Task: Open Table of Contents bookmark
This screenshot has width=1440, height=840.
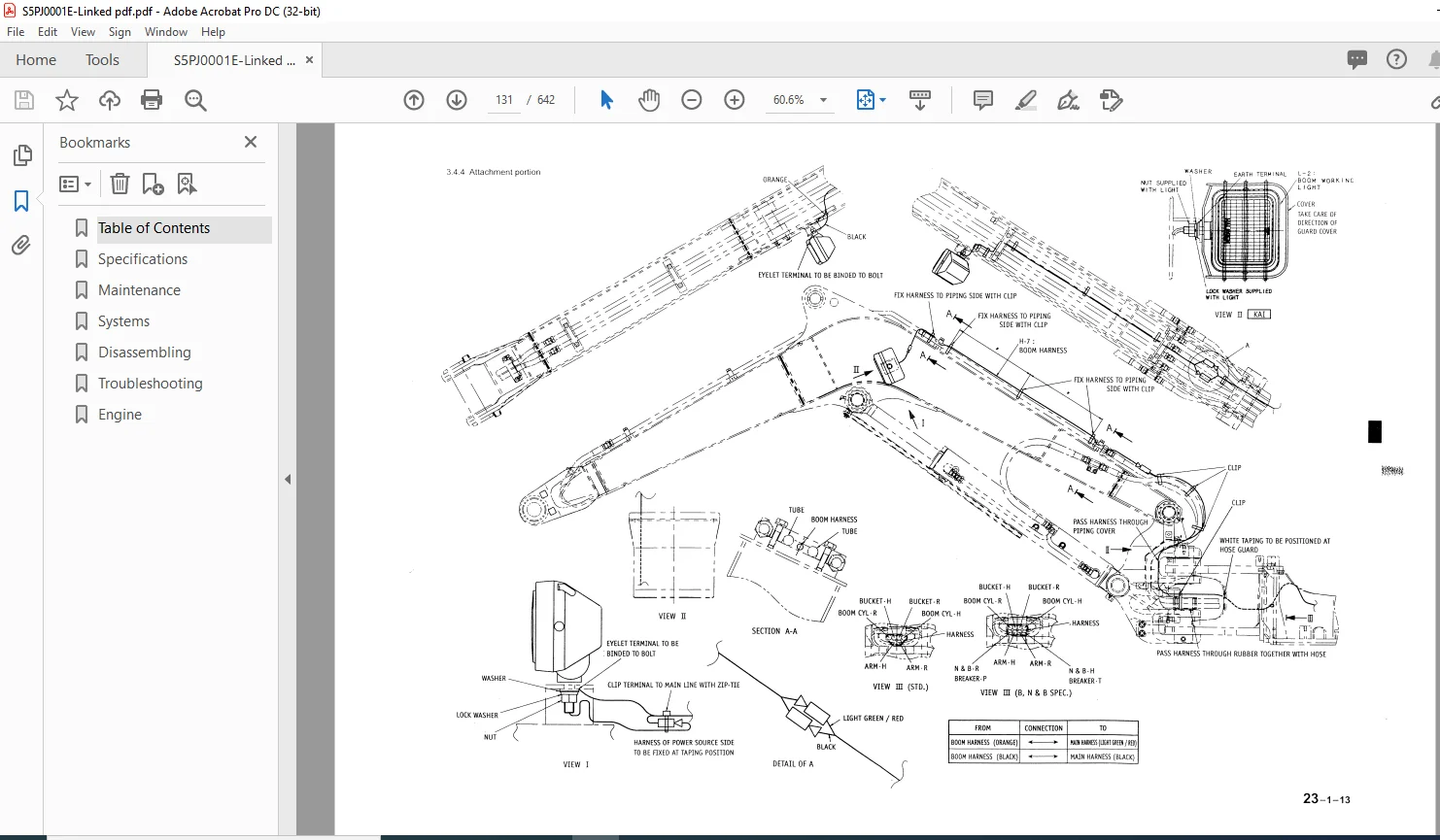Action: 154,228
